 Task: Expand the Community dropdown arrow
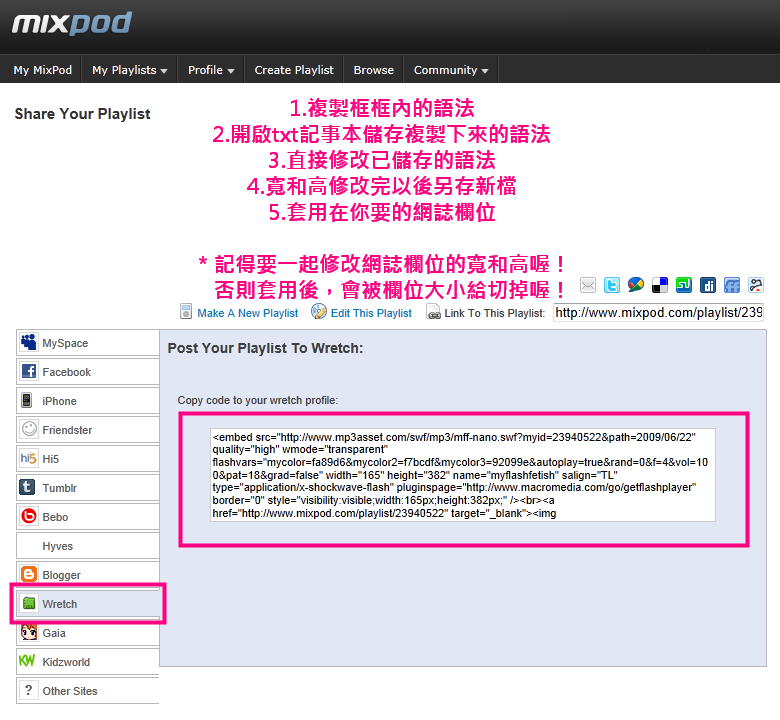485,71
